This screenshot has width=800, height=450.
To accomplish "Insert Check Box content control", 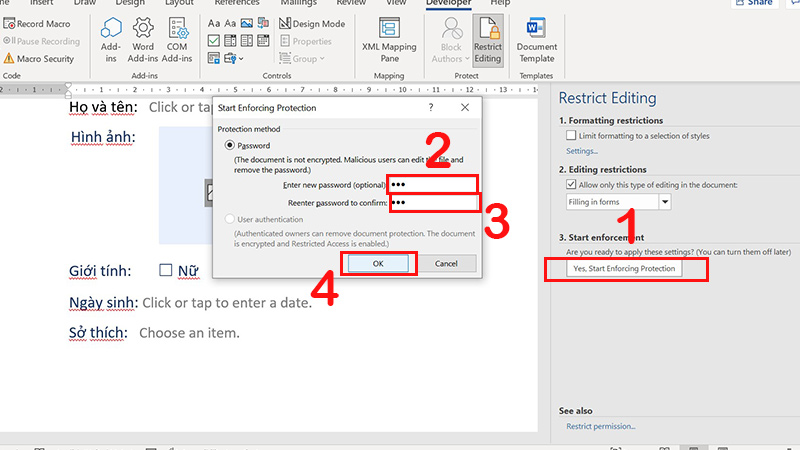I will pyautogui.click(x=214, y=41).
